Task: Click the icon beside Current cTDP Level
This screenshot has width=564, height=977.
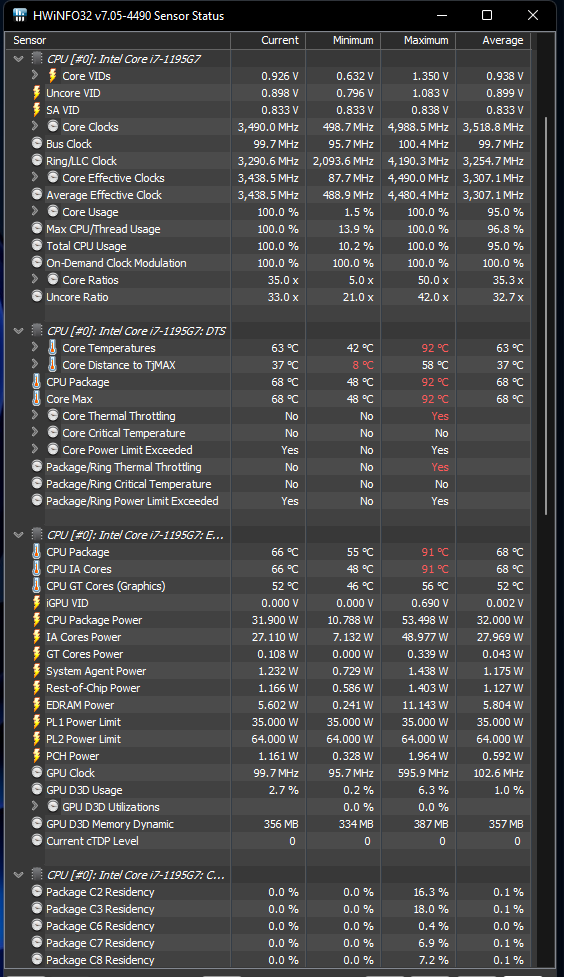Action: pyautogui.click(x=37, y=841)
